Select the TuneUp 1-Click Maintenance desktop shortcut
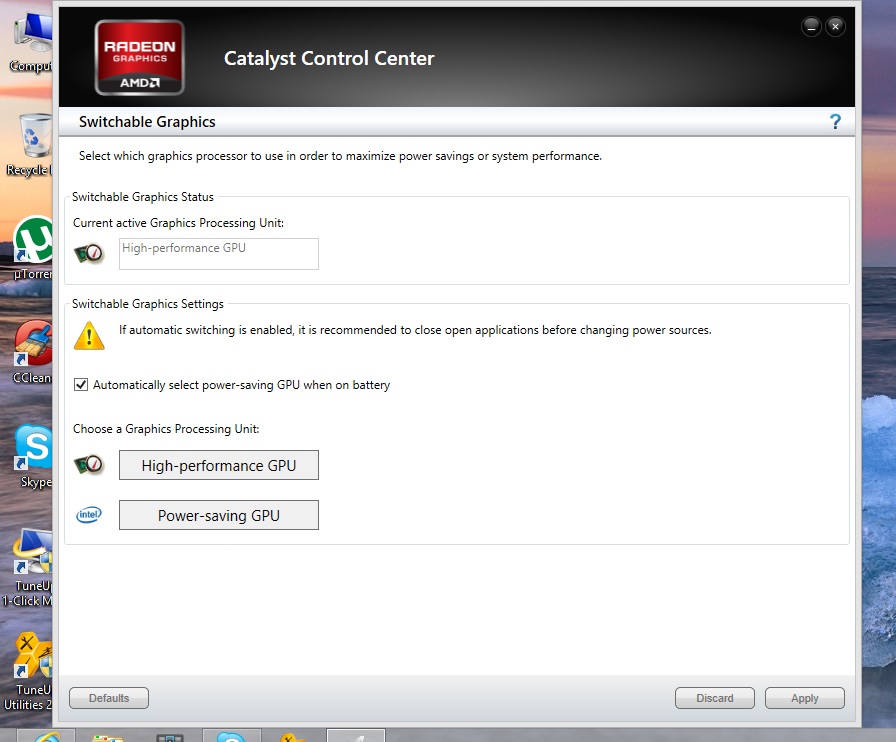 [29, 567]
